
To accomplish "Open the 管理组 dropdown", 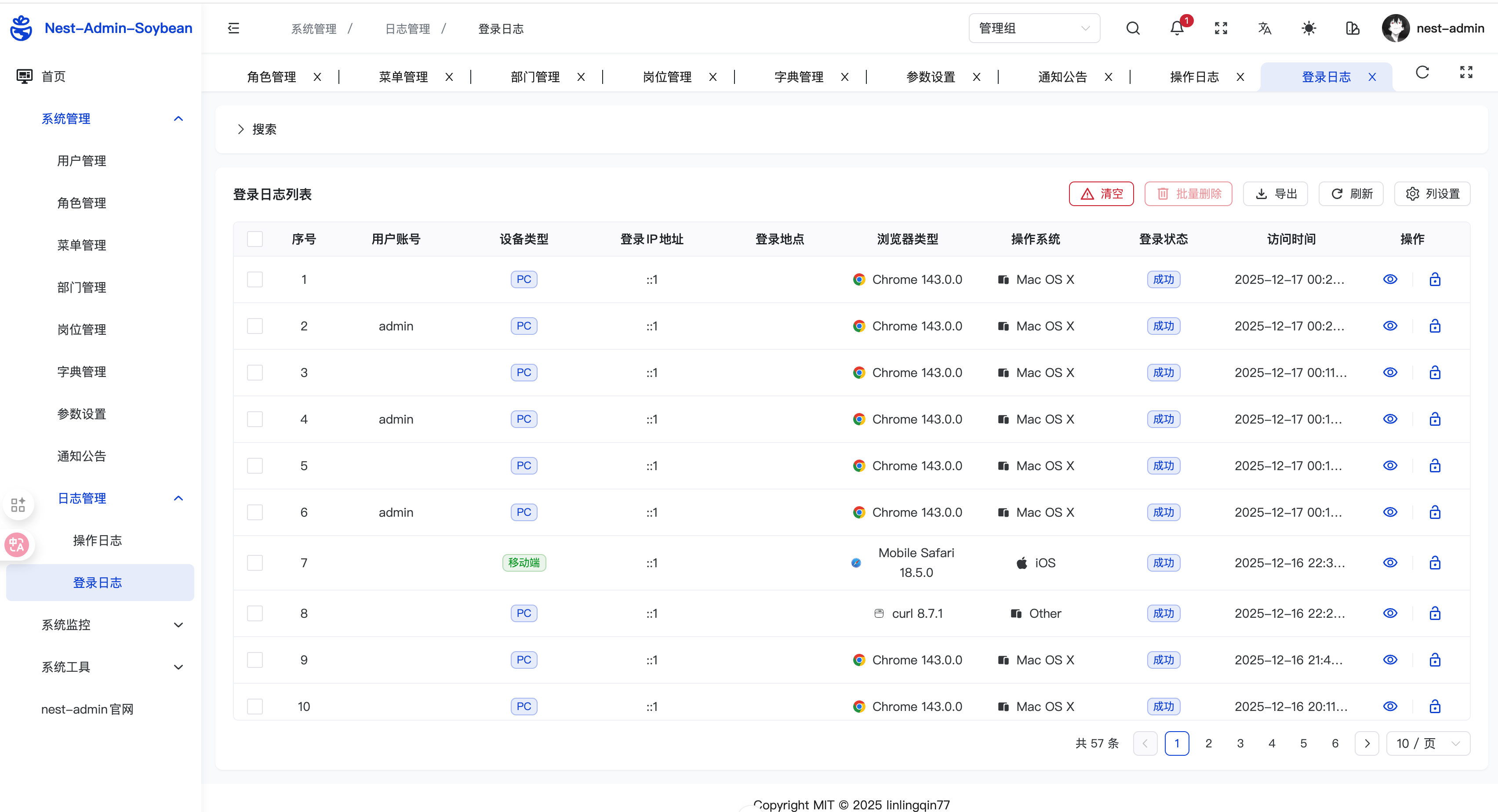I will click(1034, 28).
